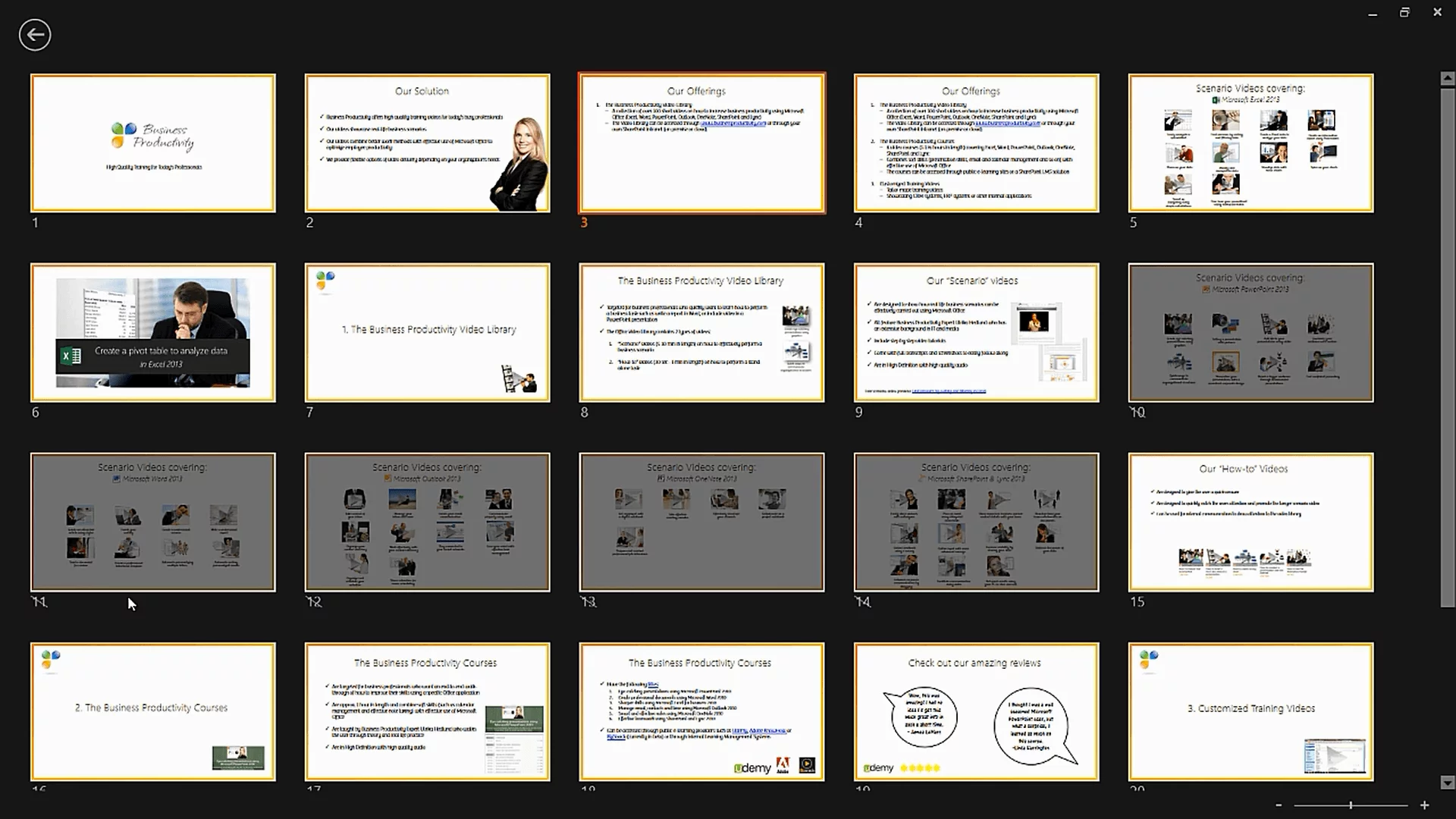The width and height of the screenshot is (1456, 819).
Task: Open slide 15 Our How-to Videos
Action: [1250, 522]
